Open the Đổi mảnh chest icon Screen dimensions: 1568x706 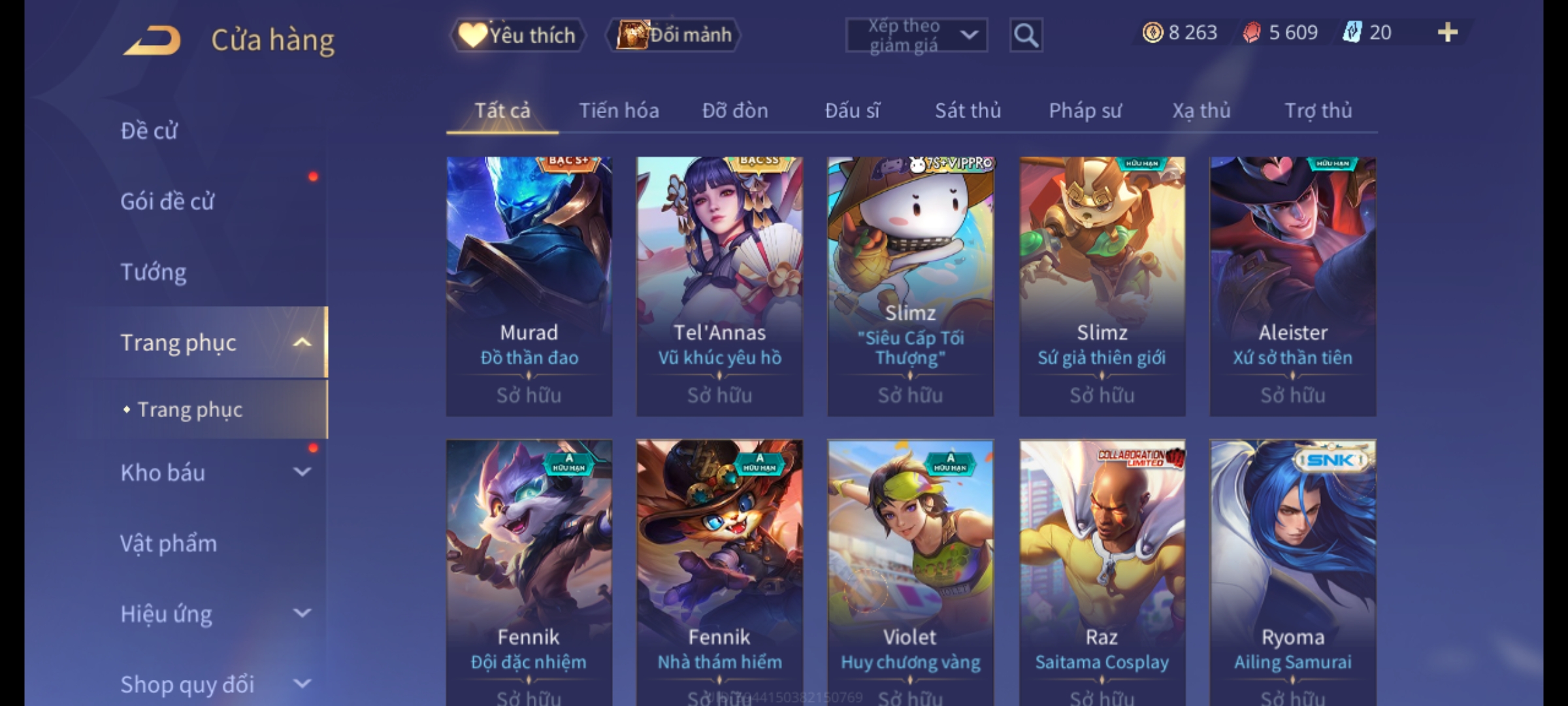coord(674,35)
